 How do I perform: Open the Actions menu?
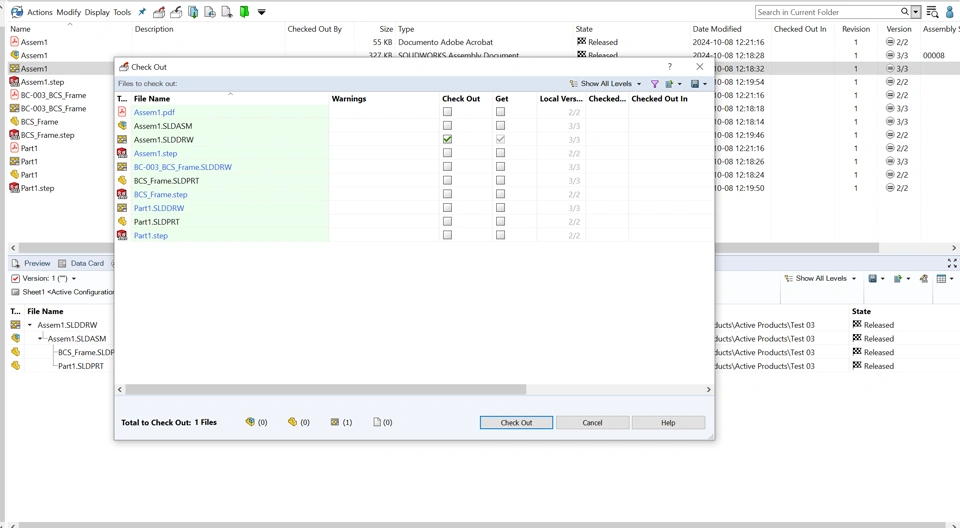pos(40,12)
